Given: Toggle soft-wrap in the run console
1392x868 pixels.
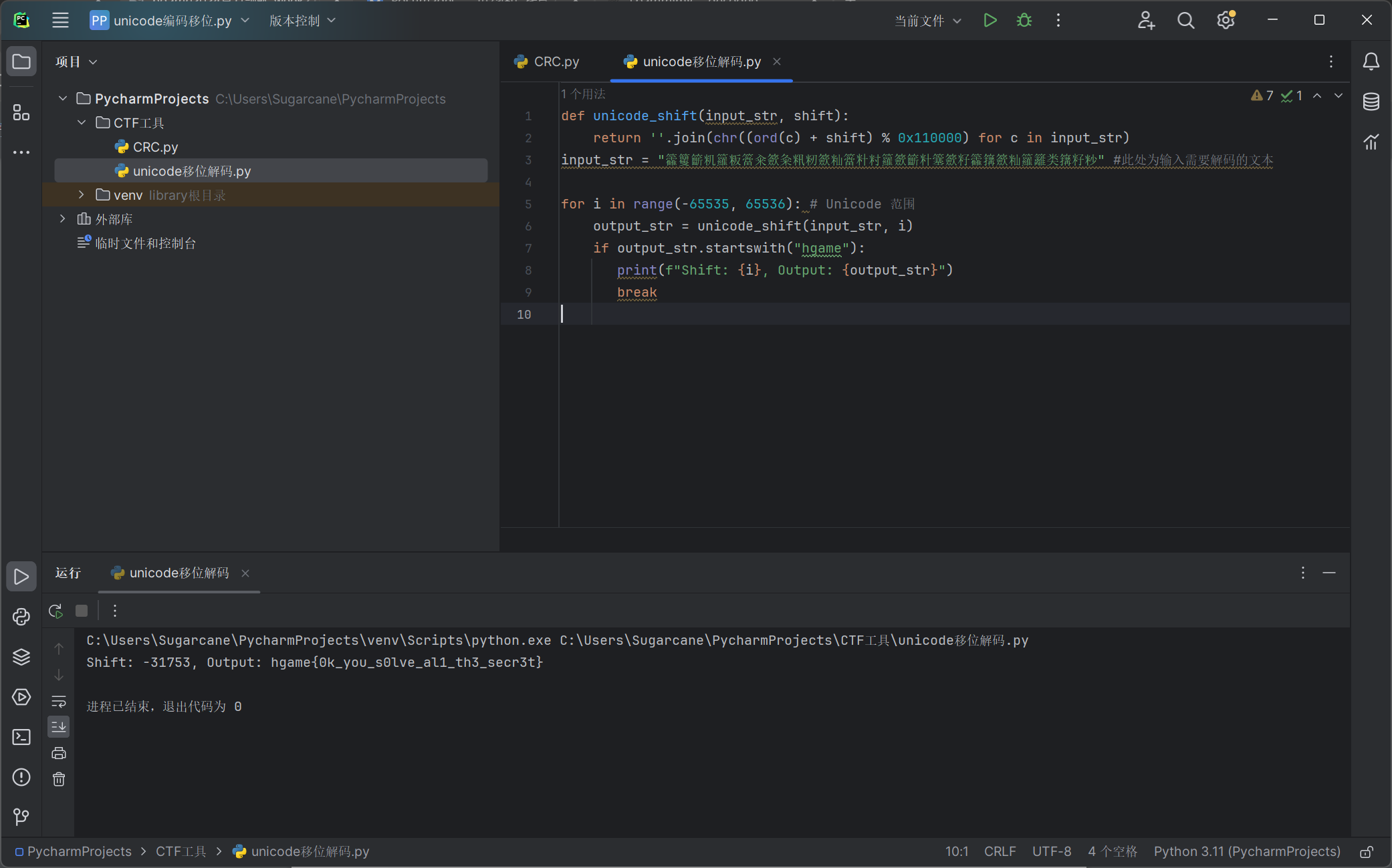Looking at the screenshot, I should [59, 701].
